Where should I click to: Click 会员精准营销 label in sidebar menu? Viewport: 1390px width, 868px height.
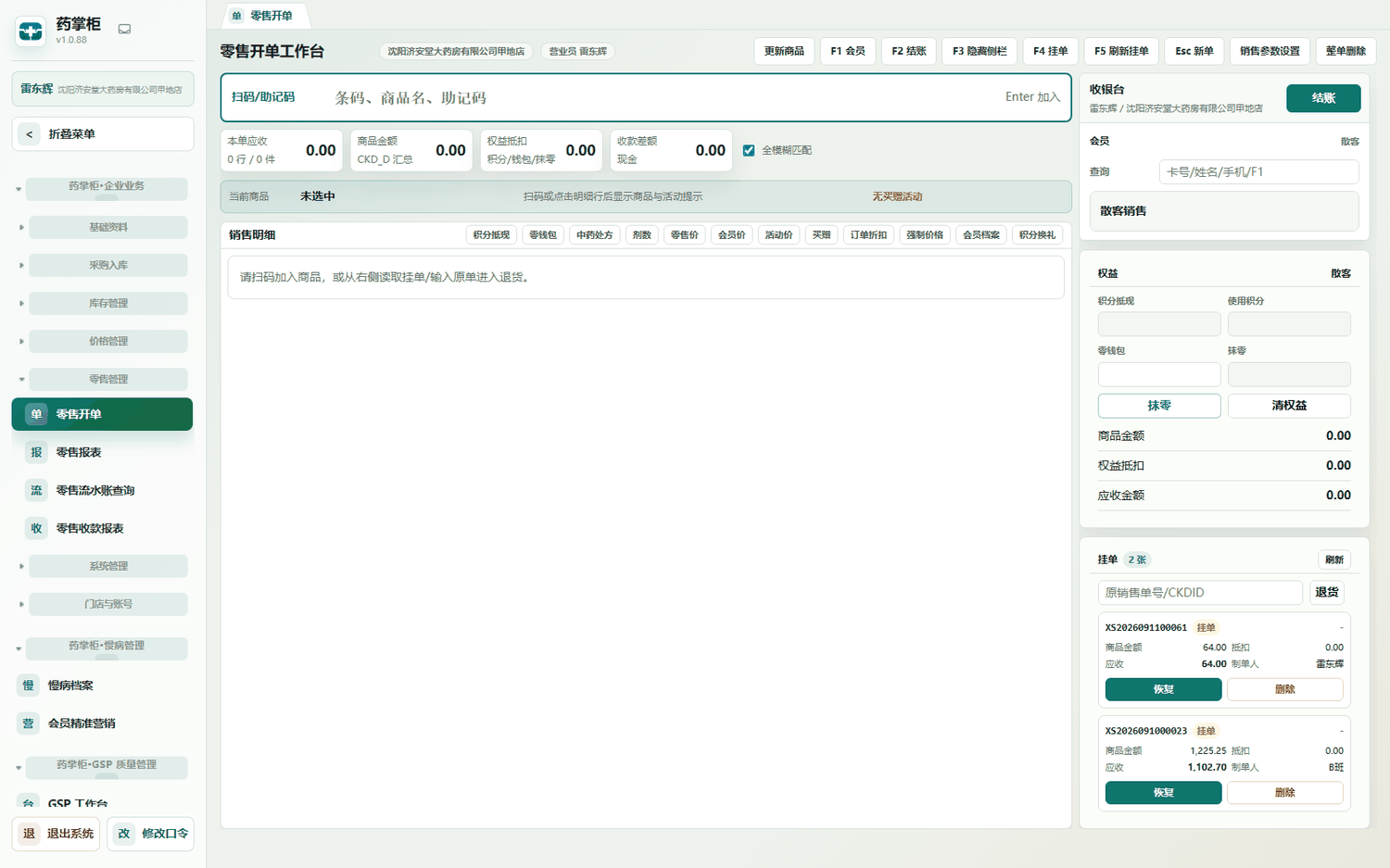click(82, 723)
